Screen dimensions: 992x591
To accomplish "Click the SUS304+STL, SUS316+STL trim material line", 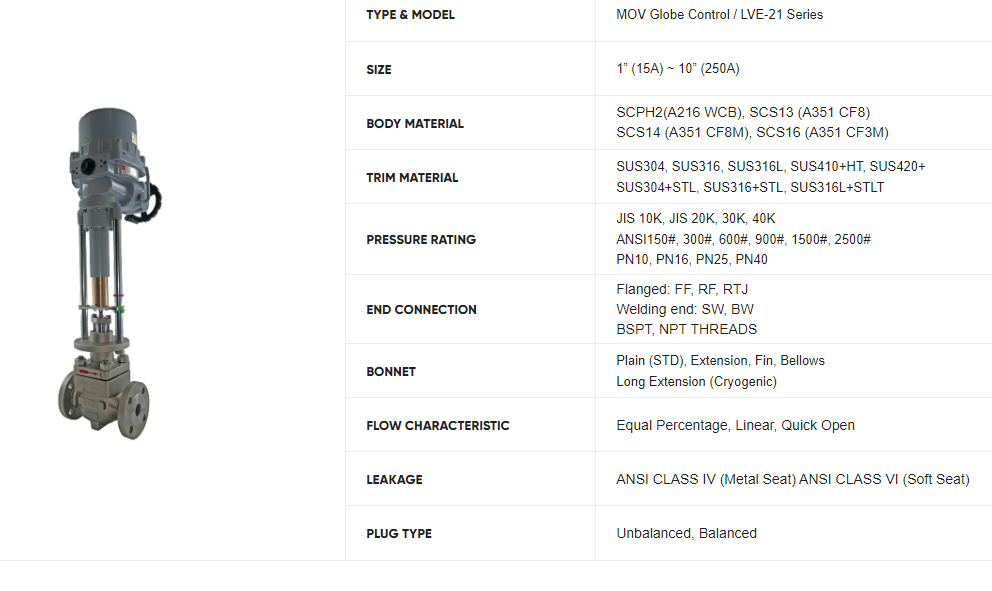I will pos(750,187).
